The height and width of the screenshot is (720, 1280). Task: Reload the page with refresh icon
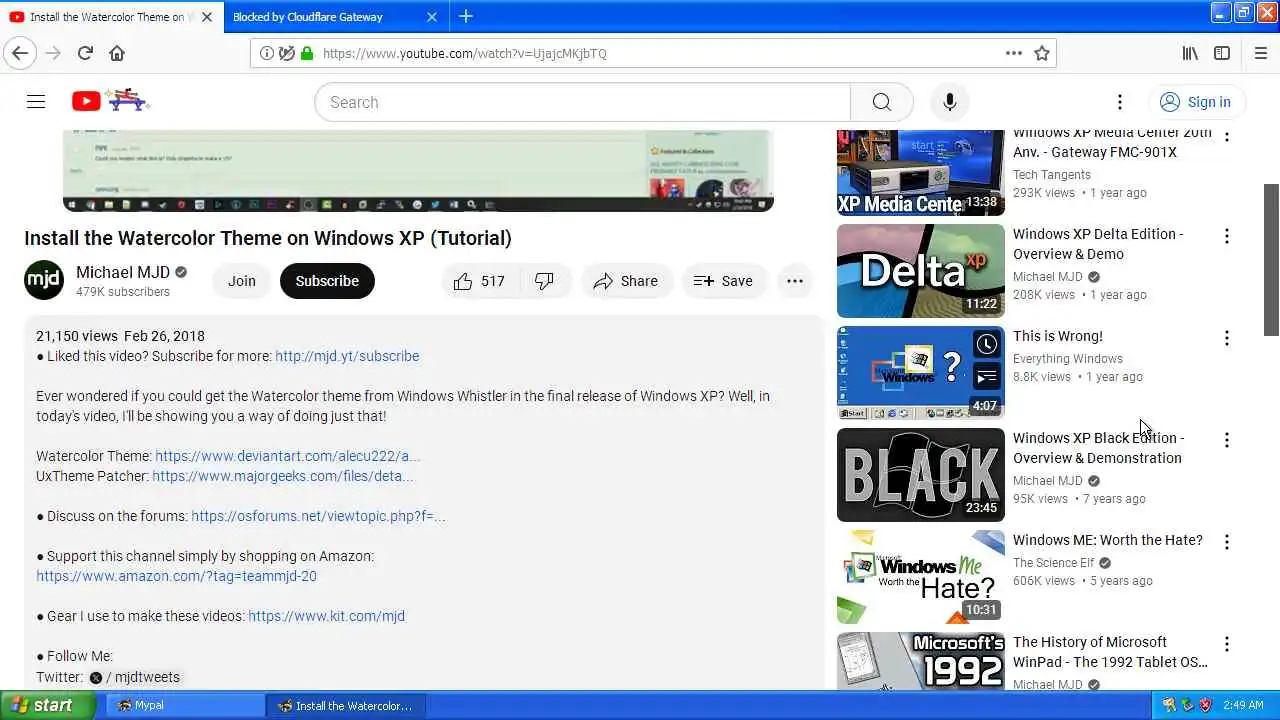coord(85,53)
